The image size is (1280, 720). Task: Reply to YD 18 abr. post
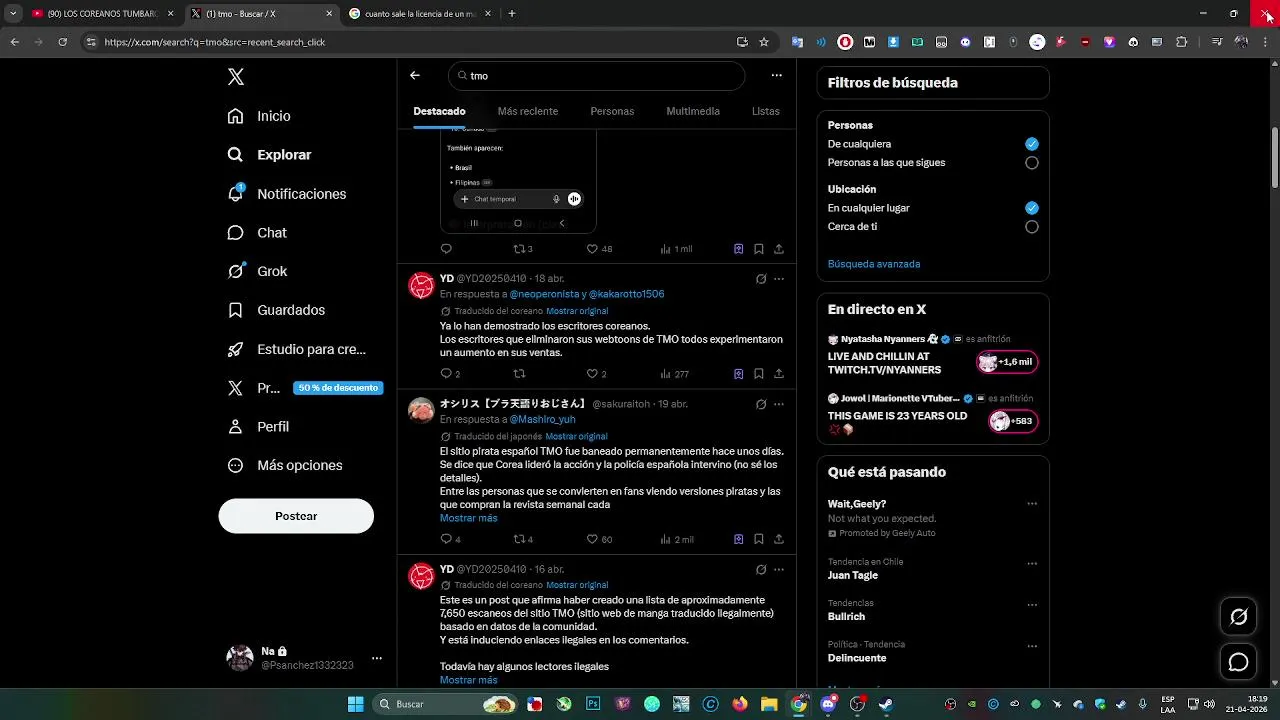(x=450, y=374)
